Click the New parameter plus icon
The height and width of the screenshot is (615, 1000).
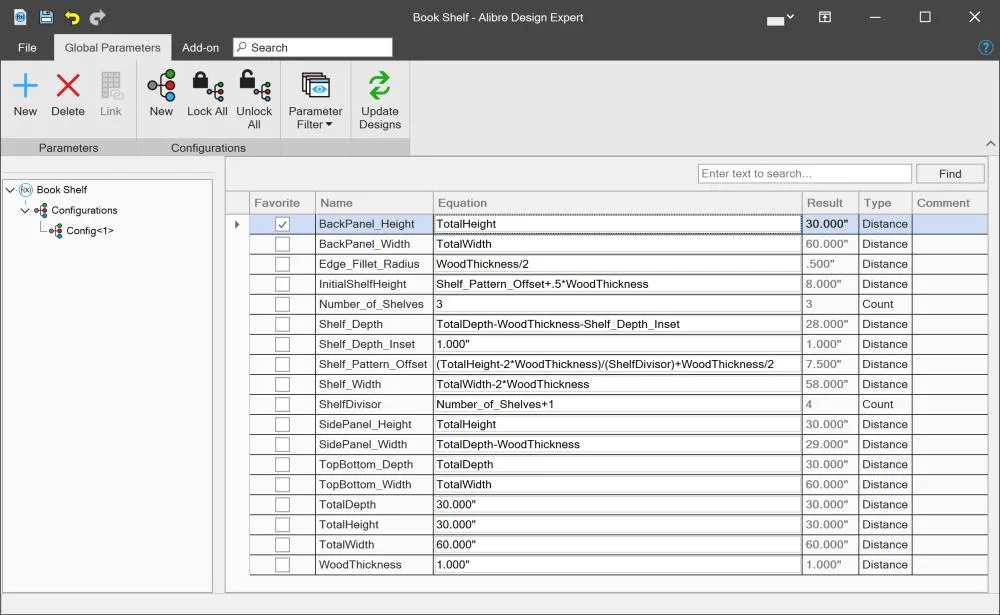coord(26,85)
